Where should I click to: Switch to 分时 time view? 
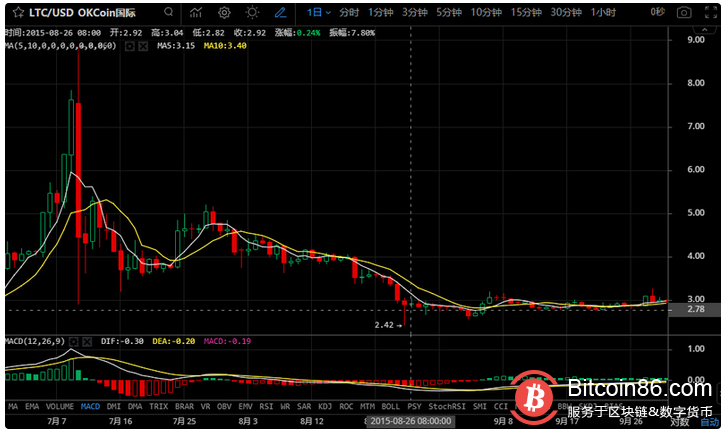349,12
